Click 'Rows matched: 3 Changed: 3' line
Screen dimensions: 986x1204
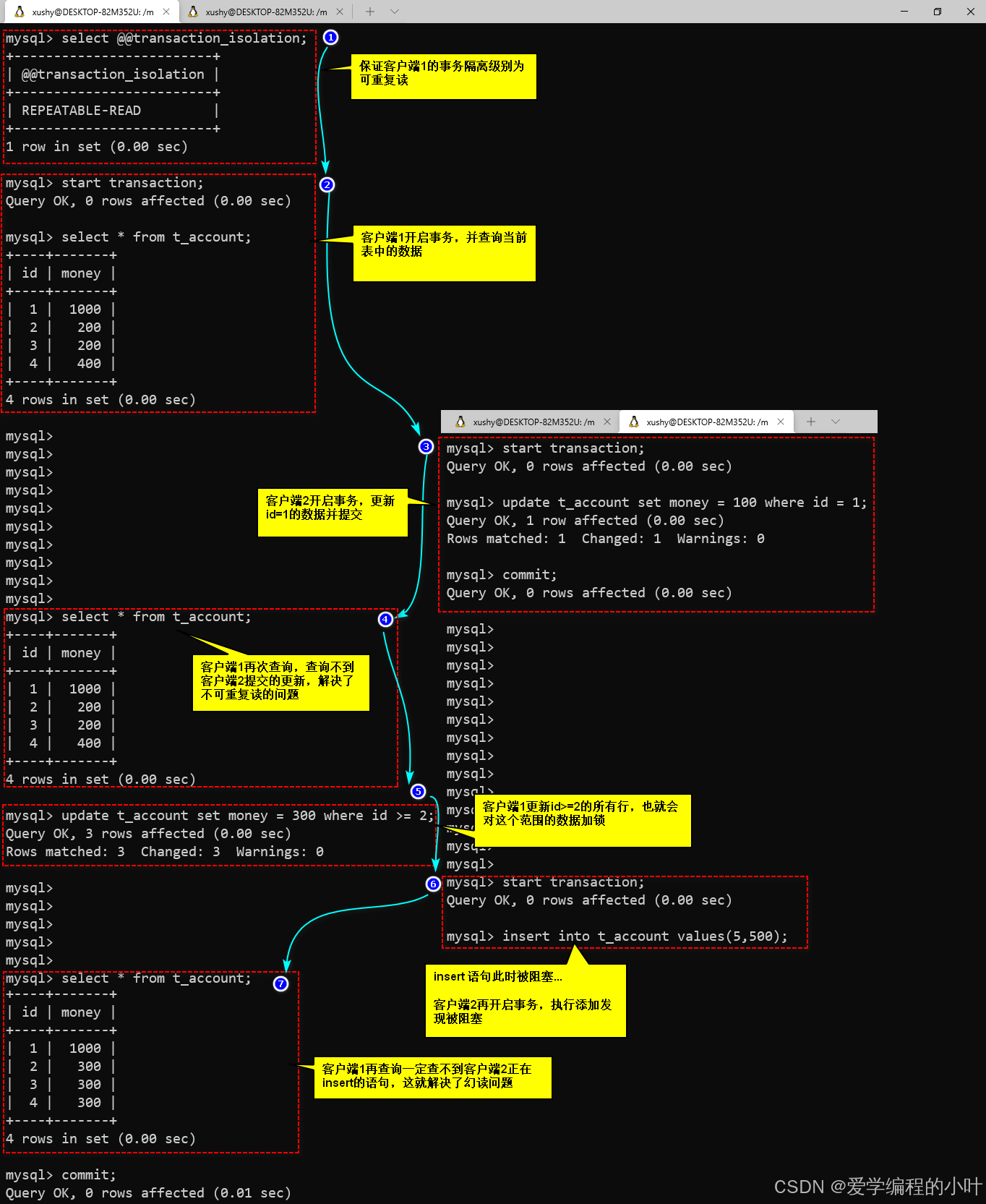pyautogui.click(x=165, y=852)
